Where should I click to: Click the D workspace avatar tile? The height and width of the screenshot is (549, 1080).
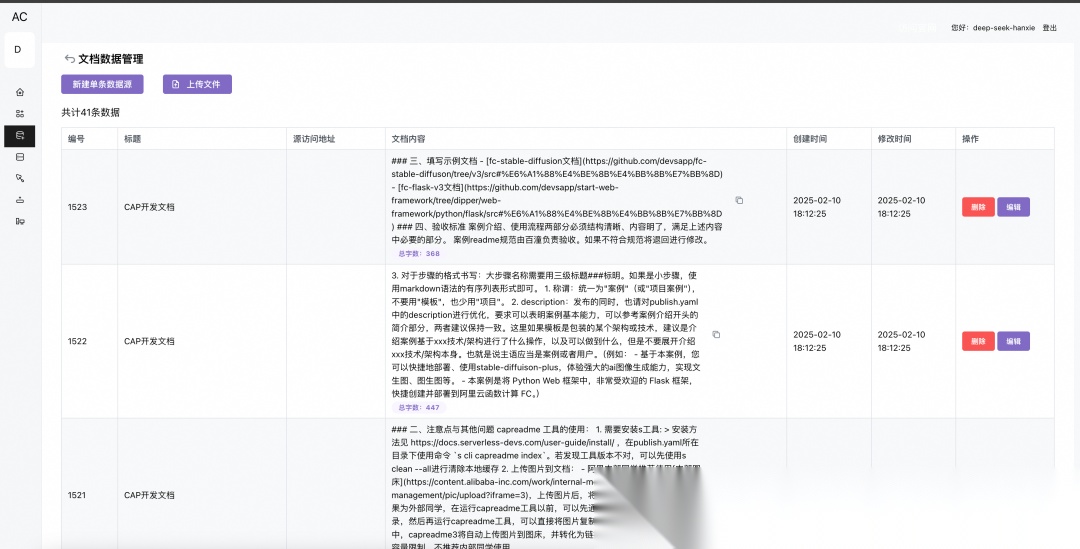coord(19,50)
